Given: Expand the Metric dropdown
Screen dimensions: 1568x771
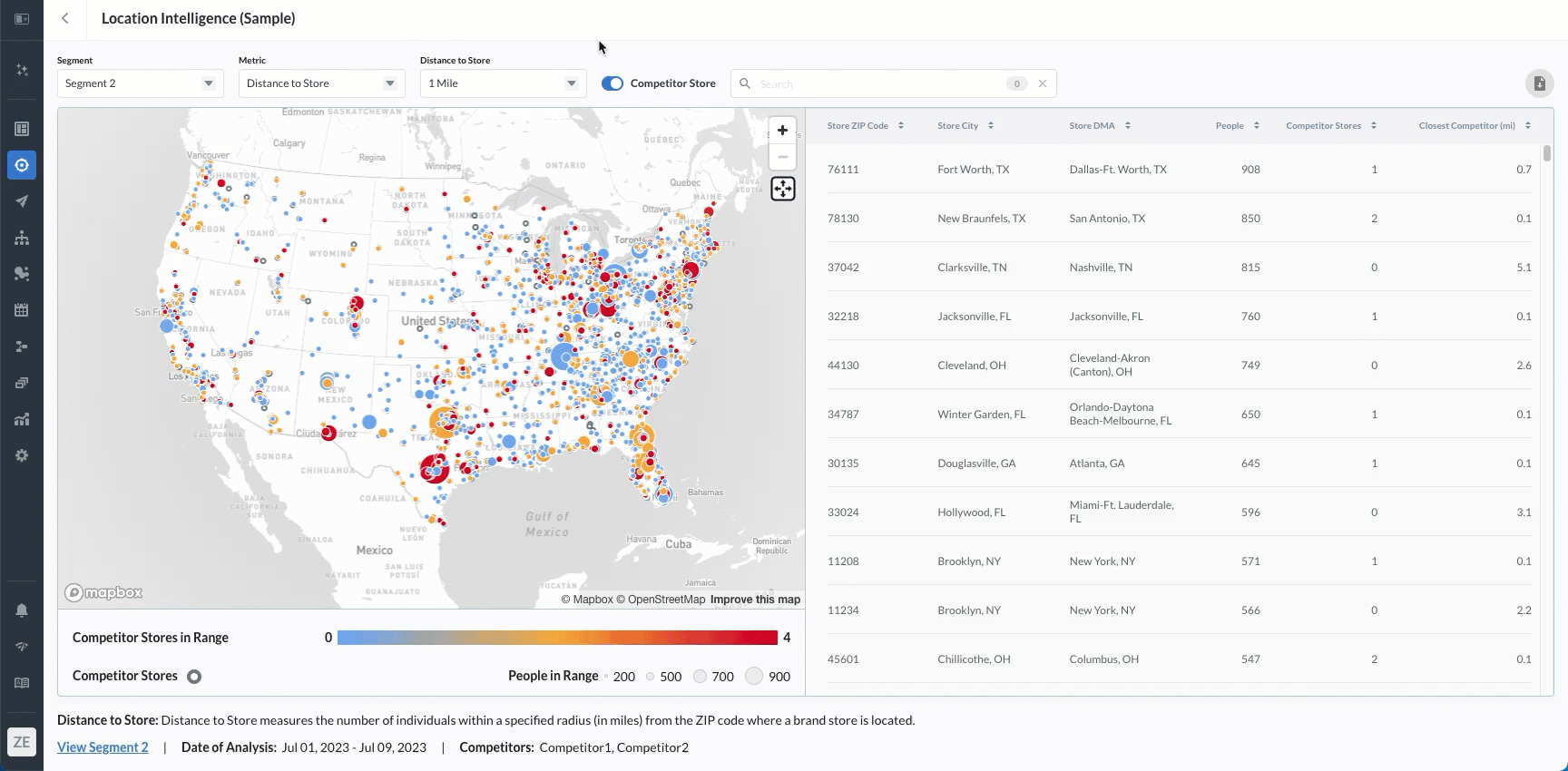Looking at the screenshot, I should tap(321, 83).
